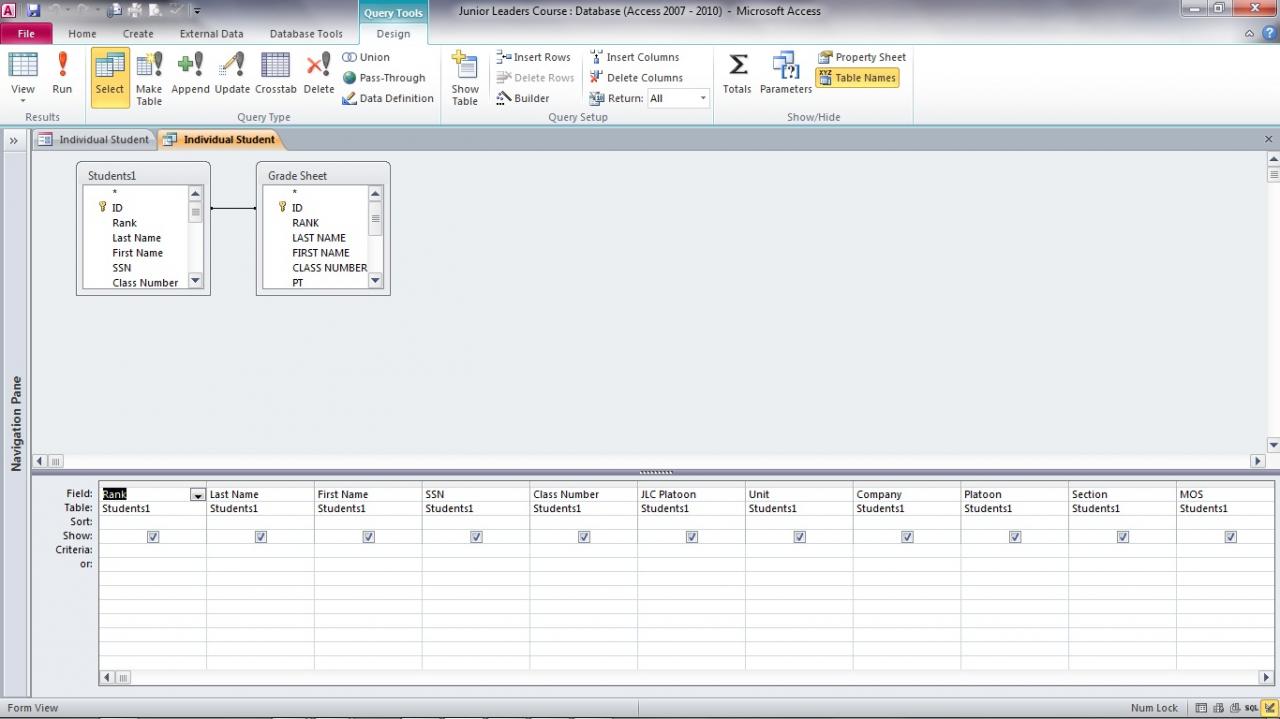Save using the quick access Save icon
This screenshot has height=719, width=1280.
click(34, 10)
